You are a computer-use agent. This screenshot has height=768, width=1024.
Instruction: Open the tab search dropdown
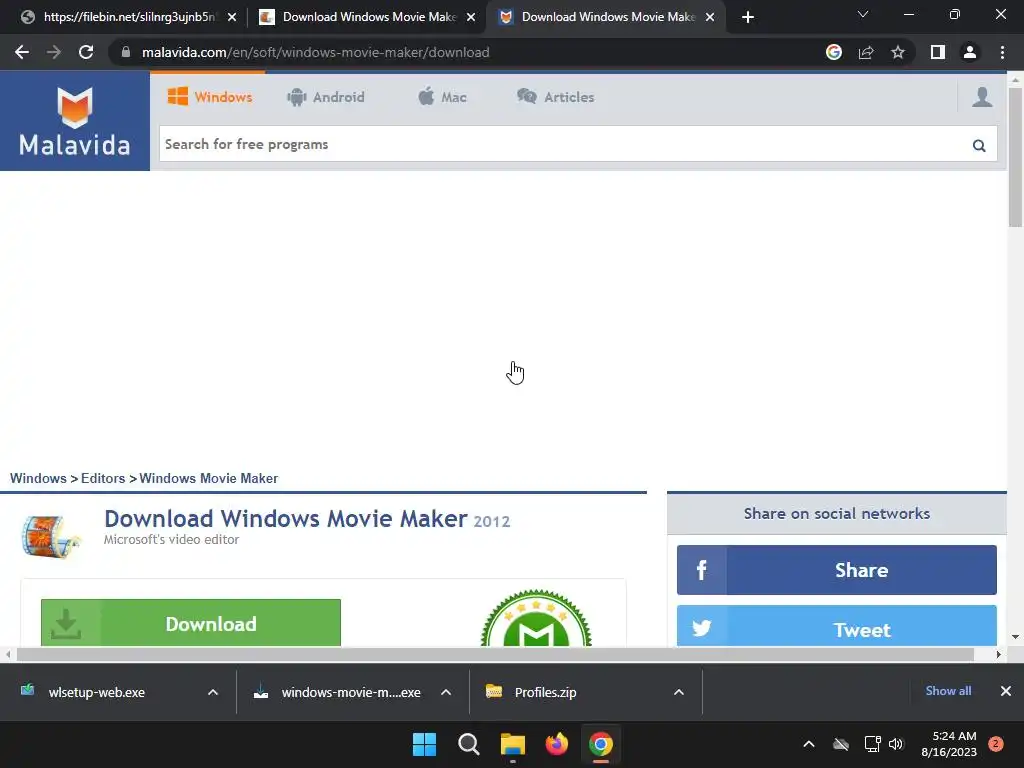[863, 14]
